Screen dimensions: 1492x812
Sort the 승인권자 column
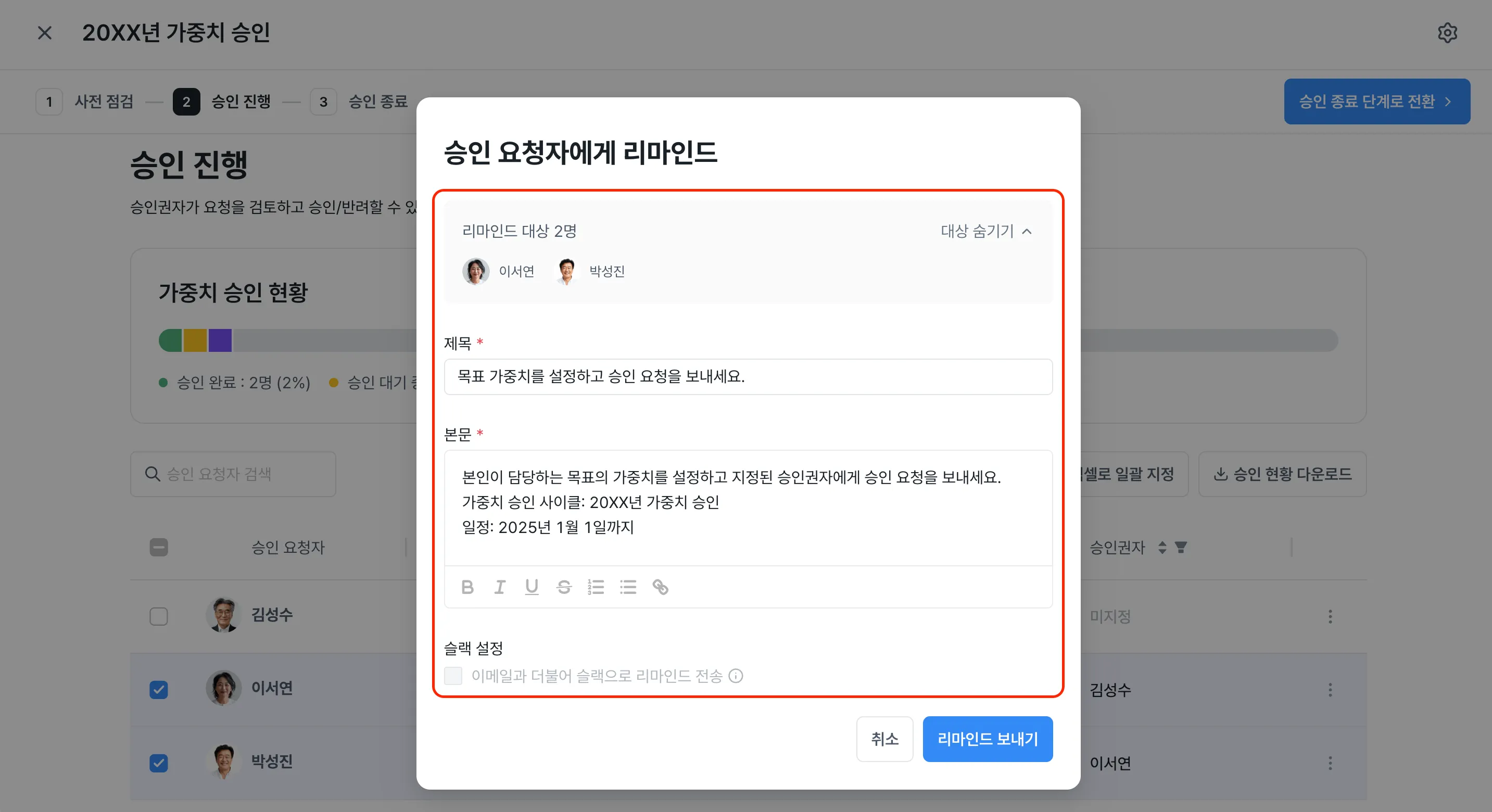tap(1162, 547)
